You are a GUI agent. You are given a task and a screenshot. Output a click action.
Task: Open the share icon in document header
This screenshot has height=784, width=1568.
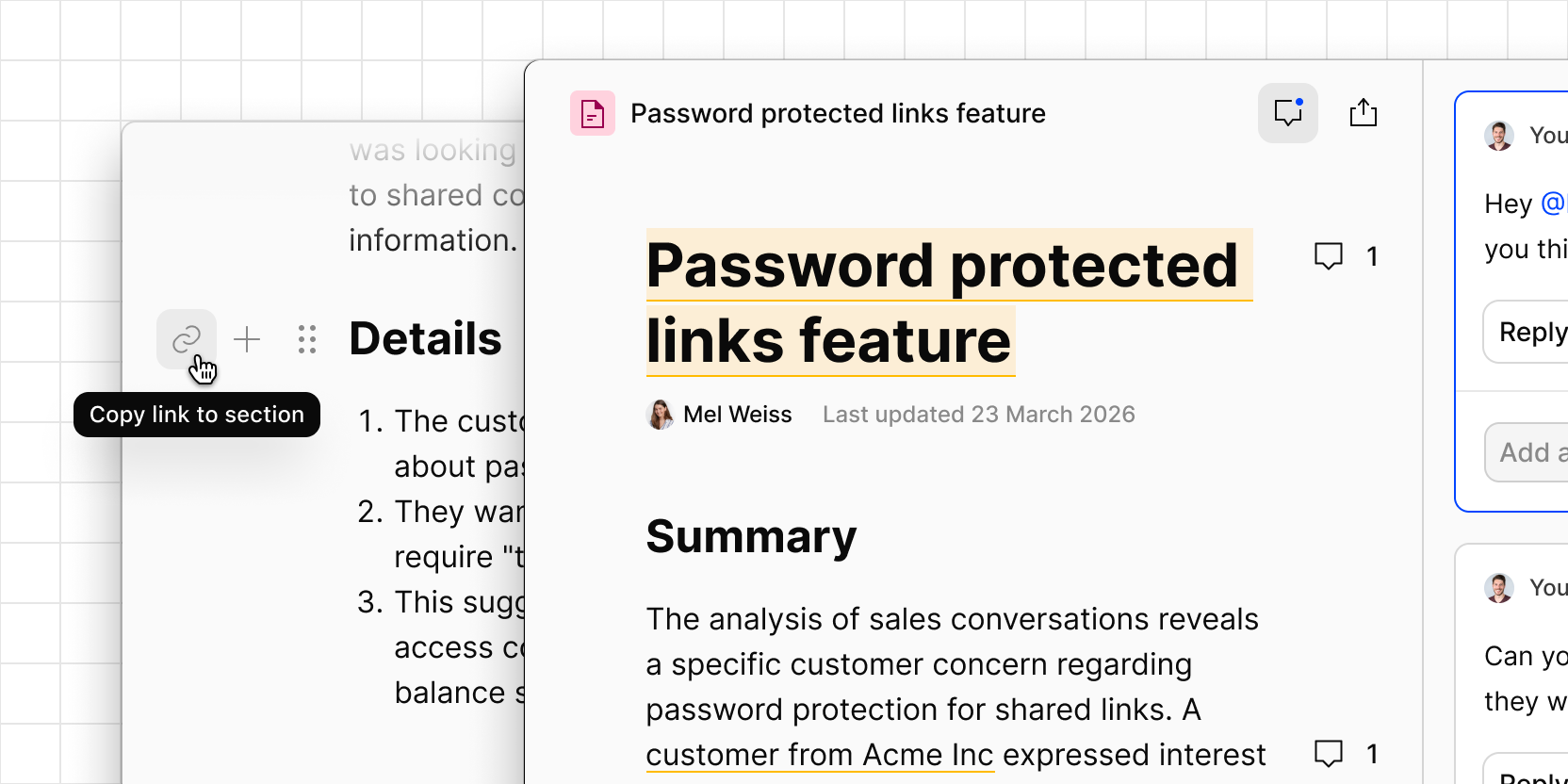pos(1364,113)
